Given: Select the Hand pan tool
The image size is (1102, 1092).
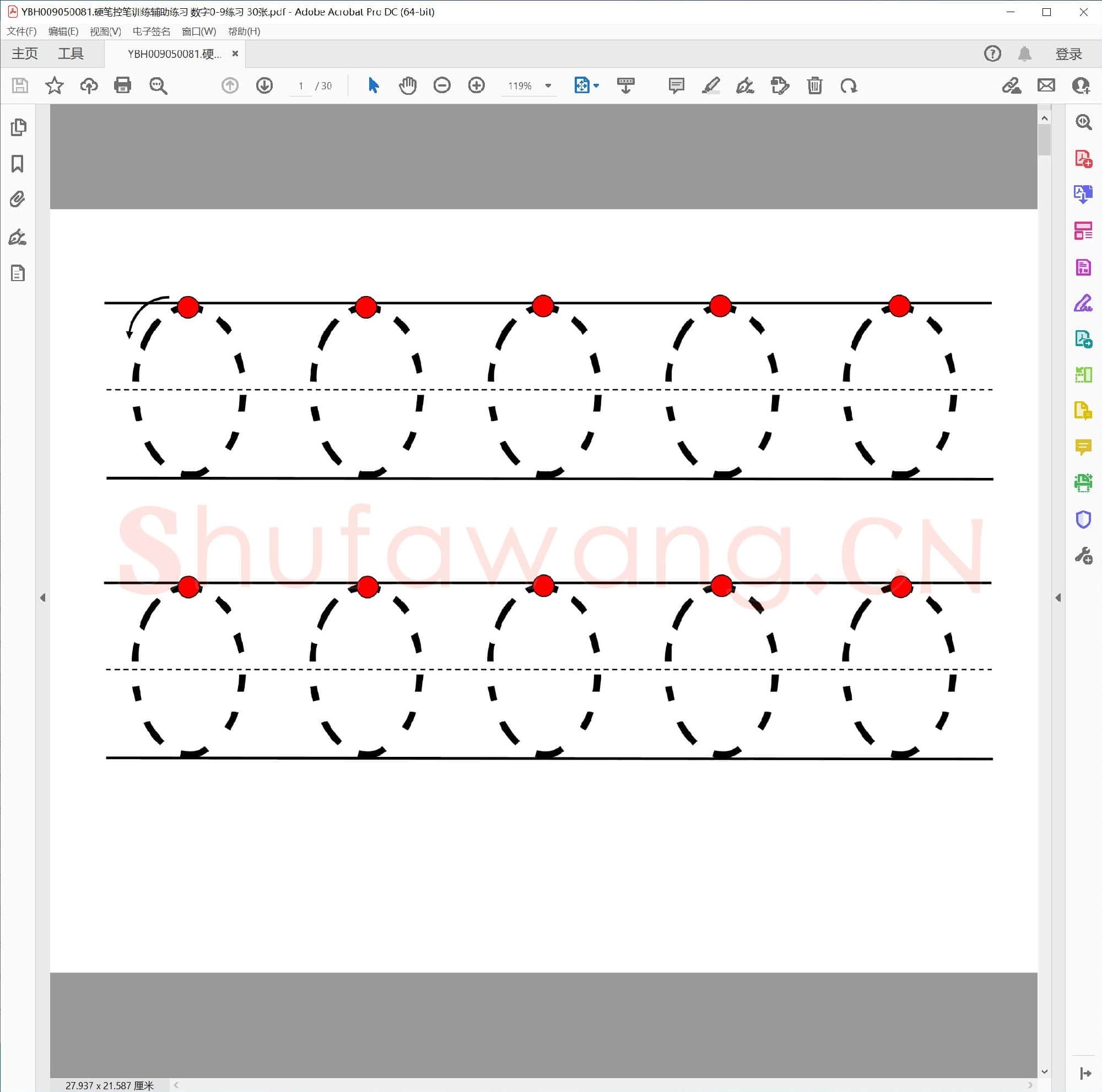Looking at the screenshot, I should point(407,85).
